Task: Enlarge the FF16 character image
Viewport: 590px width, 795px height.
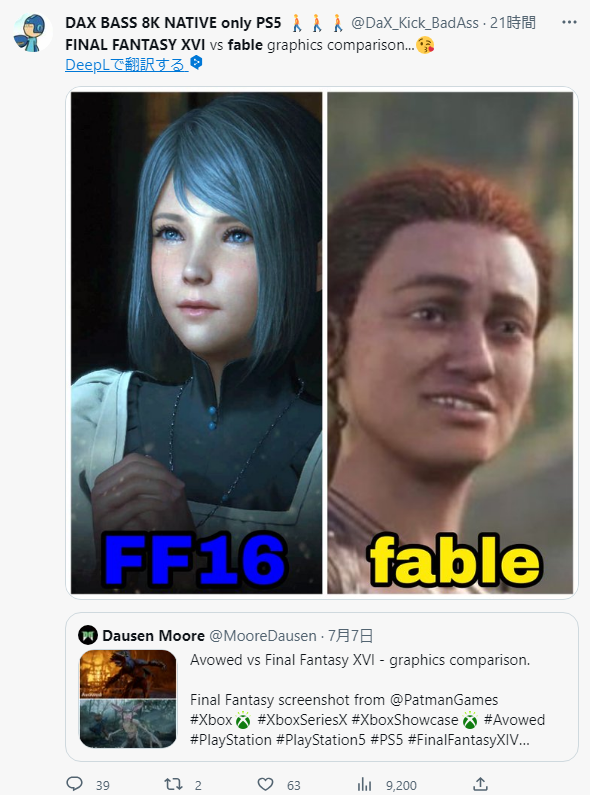Action: [x=197, y=343]
